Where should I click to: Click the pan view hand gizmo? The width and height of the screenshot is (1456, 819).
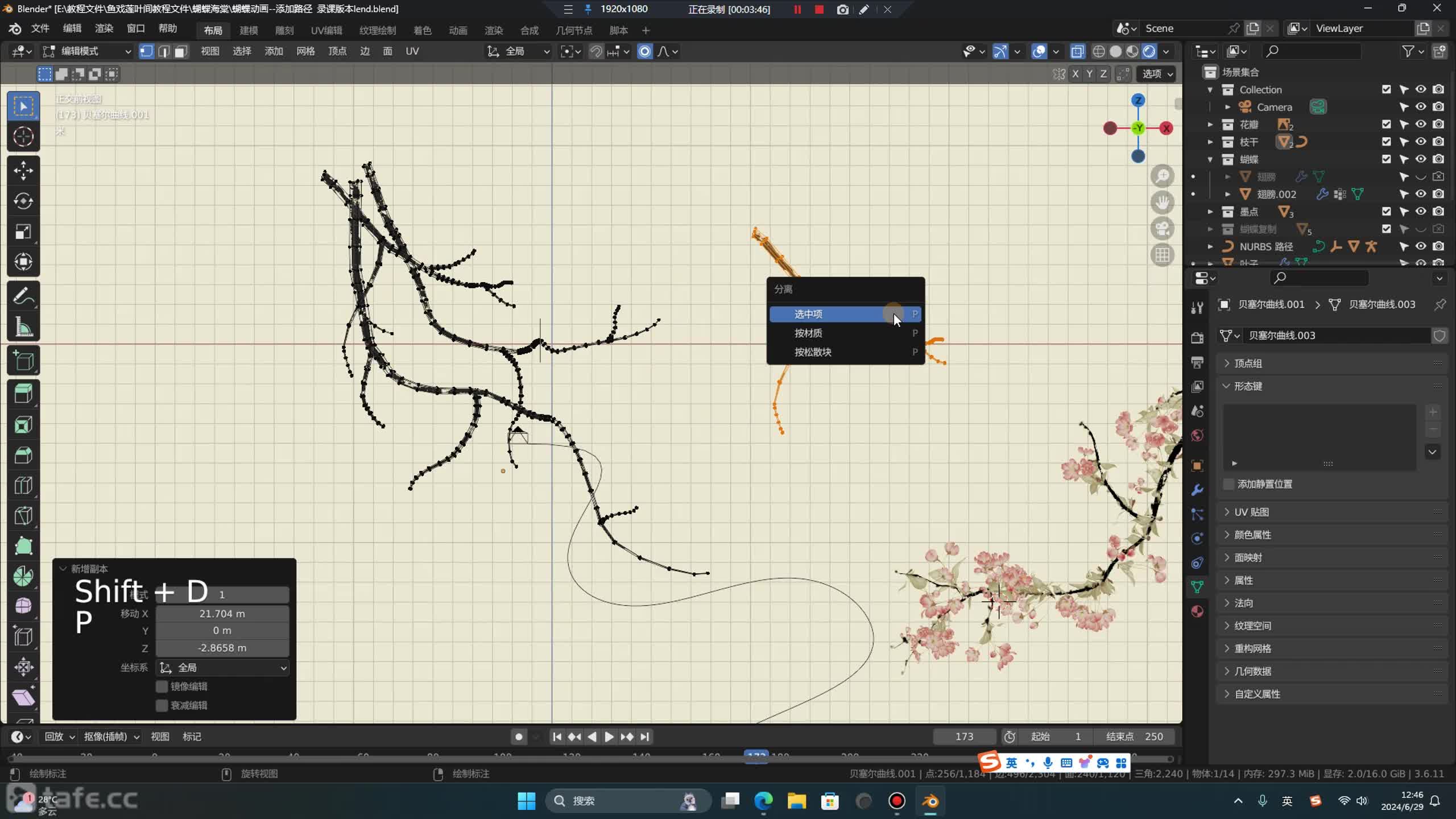coord(1163,202)
